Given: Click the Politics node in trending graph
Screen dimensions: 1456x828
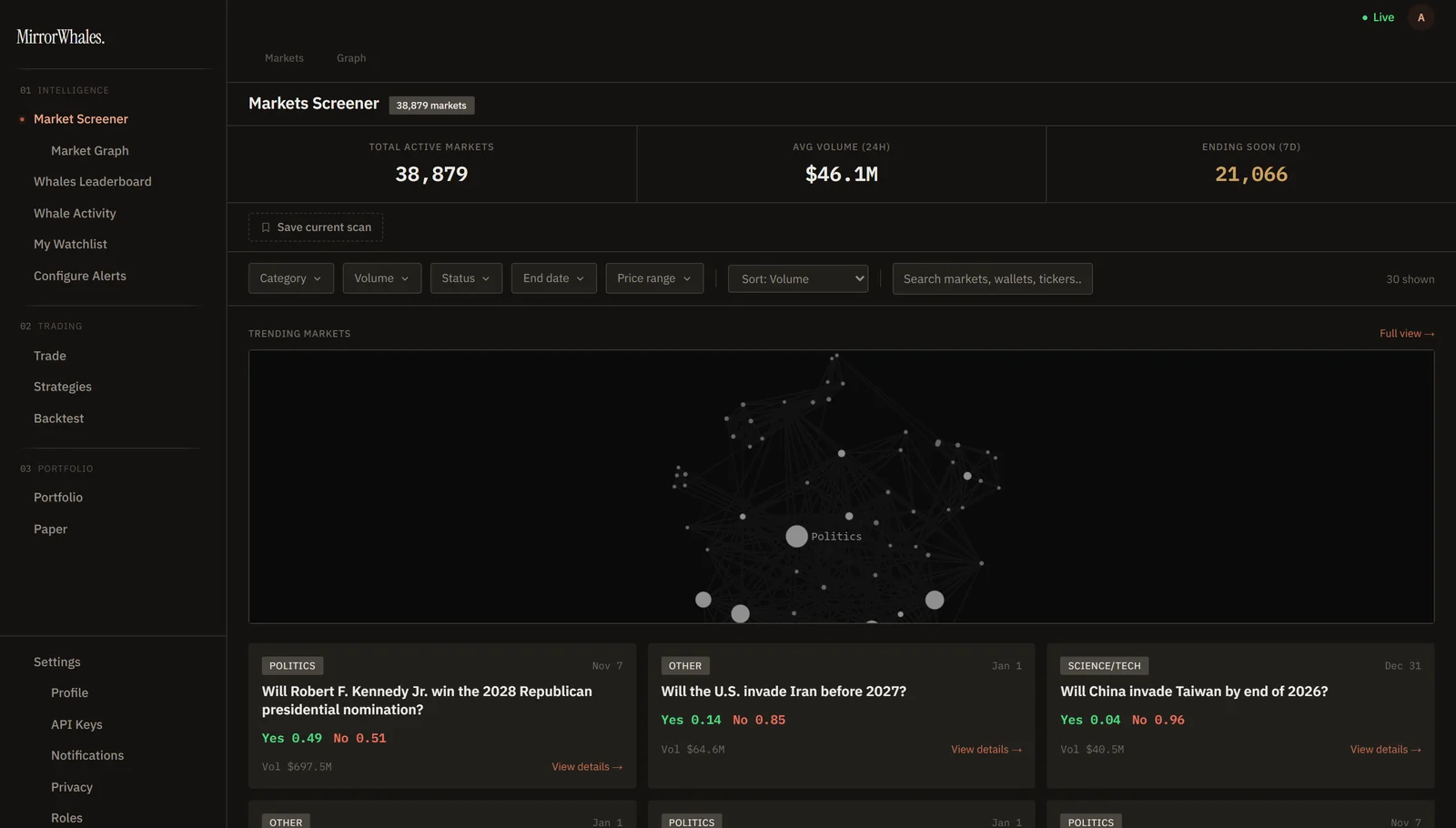Looking at the screenshot, I should [796, 536].
